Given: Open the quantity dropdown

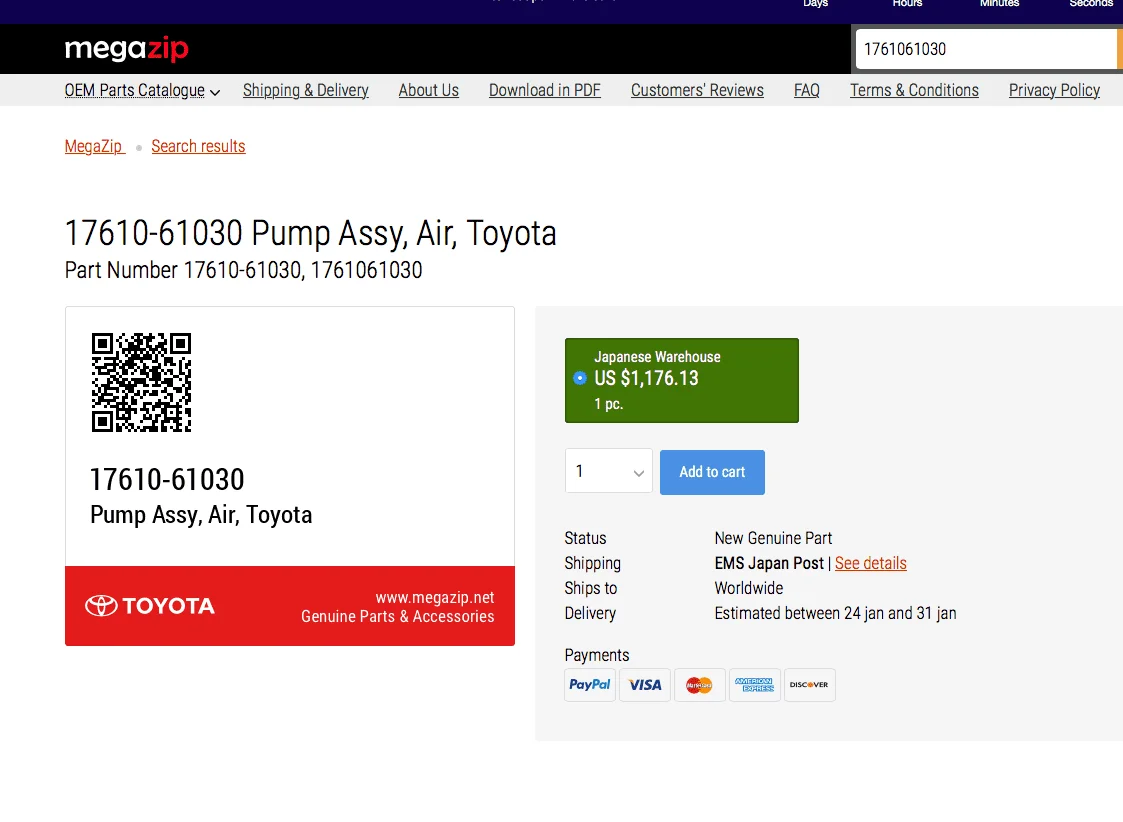Looking at the screenshot, I should pos(608,472).
